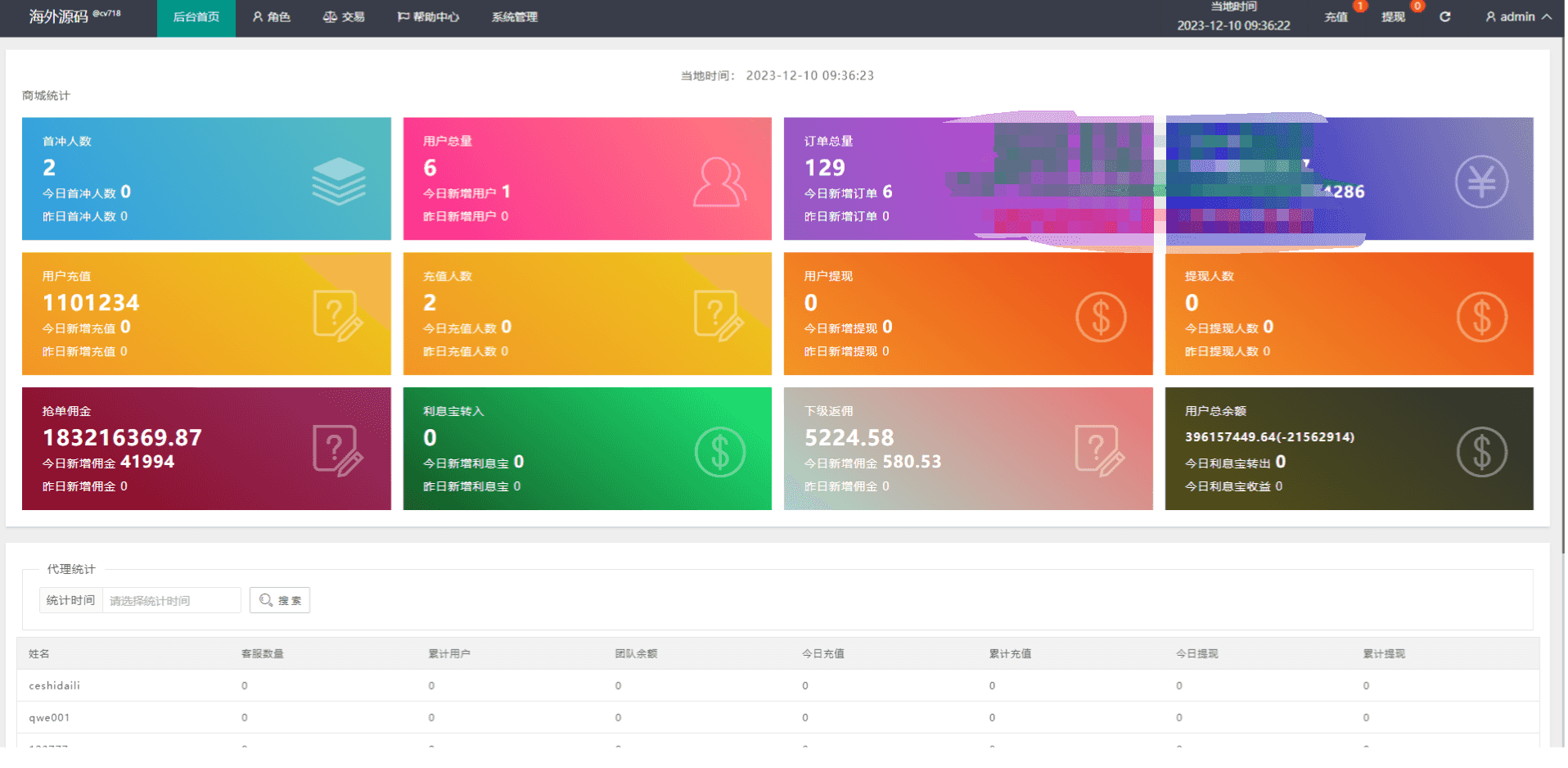Open the 系统管理 menu
This screenshot has width=1568, height=768.
pos(514,17)
